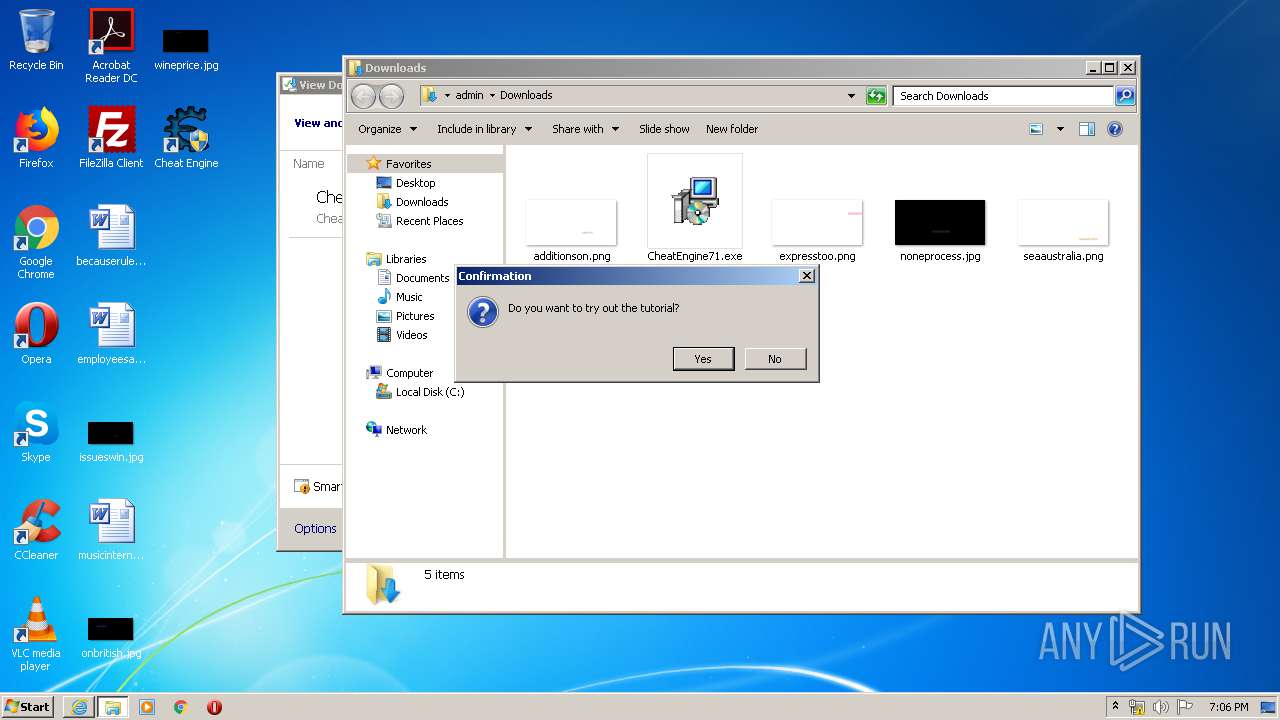
Task: Open CCleaner desktop shortcut
Action: tap(36, 530)
